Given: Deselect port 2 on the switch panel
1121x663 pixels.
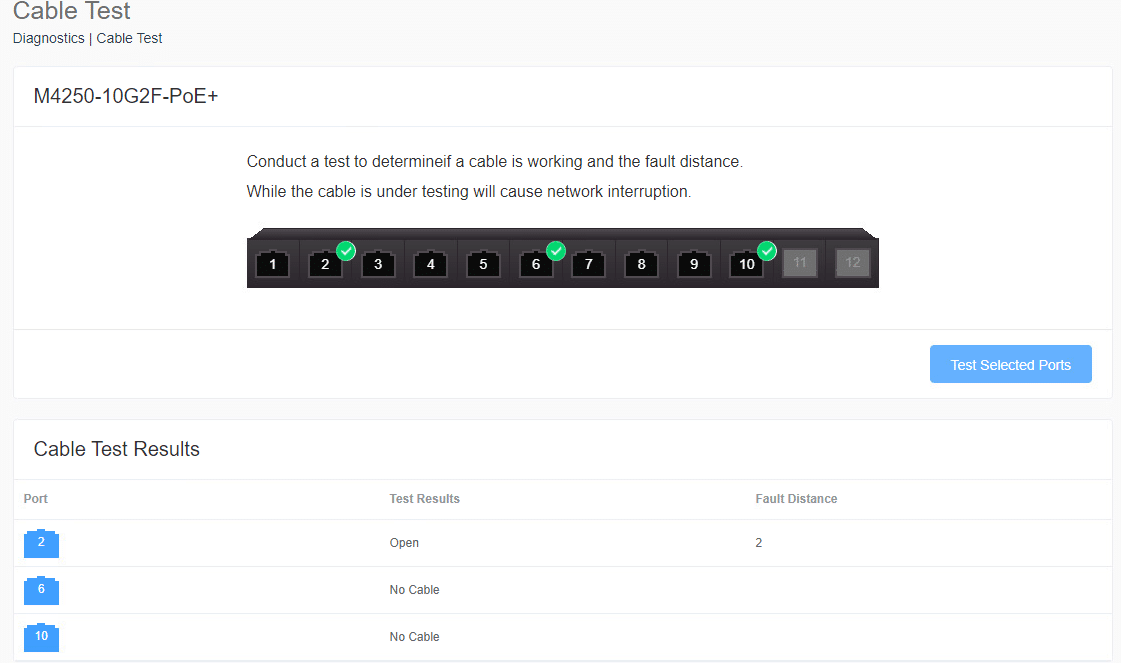Looking at the screenshot, I should [x=325, y=263].
